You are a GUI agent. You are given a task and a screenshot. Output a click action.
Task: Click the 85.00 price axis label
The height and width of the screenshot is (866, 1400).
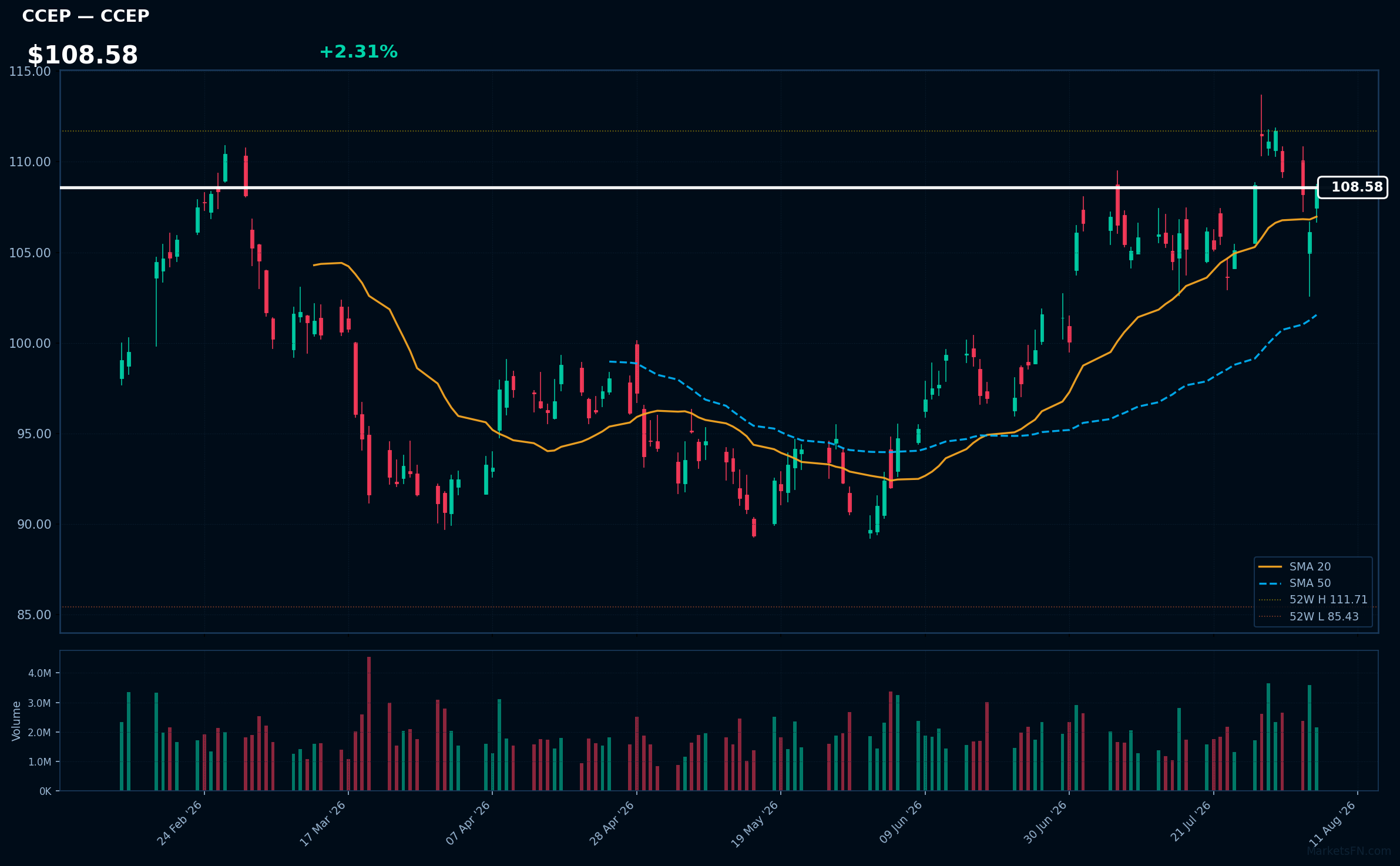pyautogui.click(x=34, y=615)
